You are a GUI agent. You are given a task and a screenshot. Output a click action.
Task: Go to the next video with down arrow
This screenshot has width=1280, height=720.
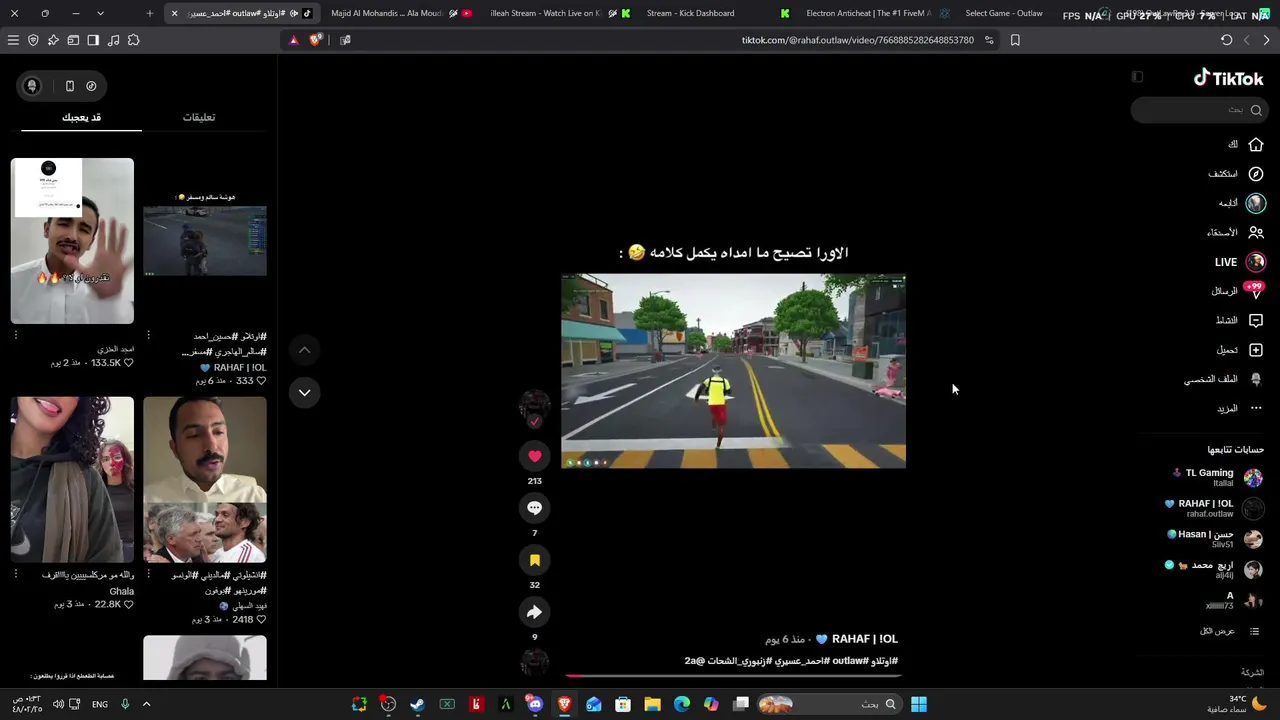coord(304,392)
